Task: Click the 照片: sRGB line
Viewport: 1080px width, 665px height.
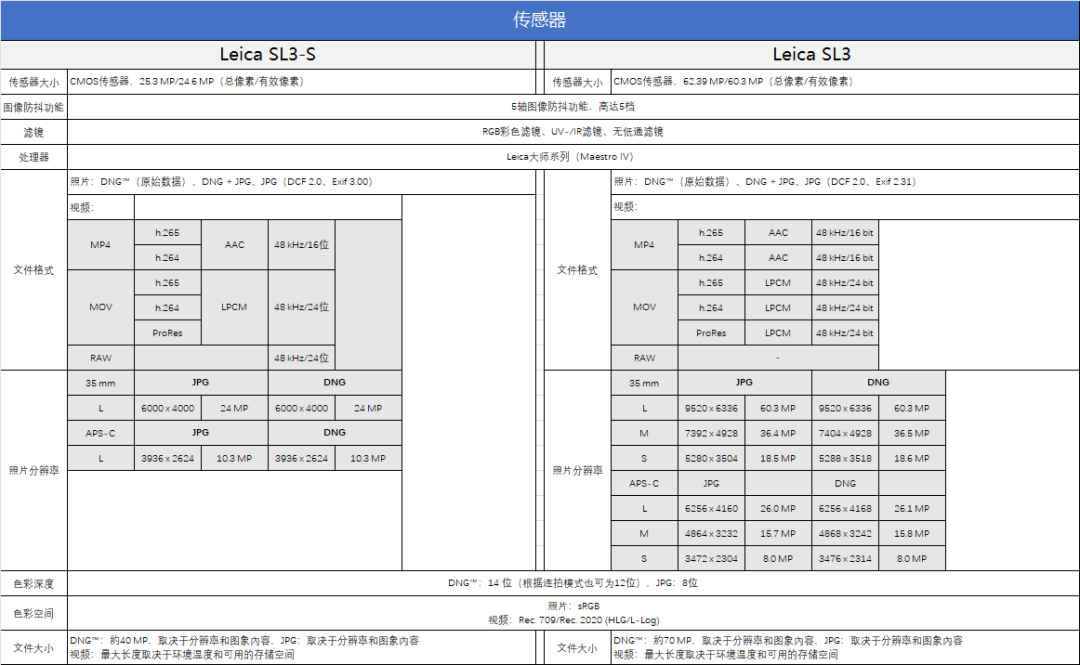Action: [x=573, y=606]
